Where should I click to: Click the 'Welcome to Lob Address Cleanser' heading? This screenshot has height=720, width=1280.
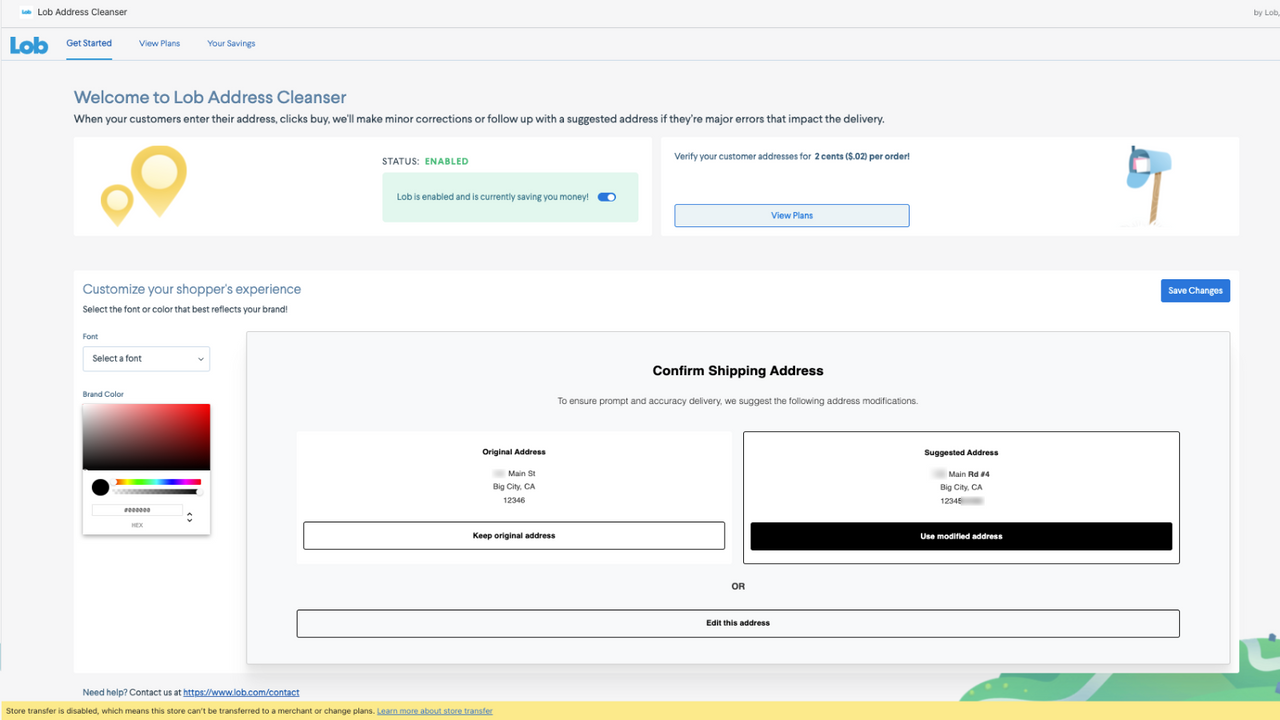[210, 97]
